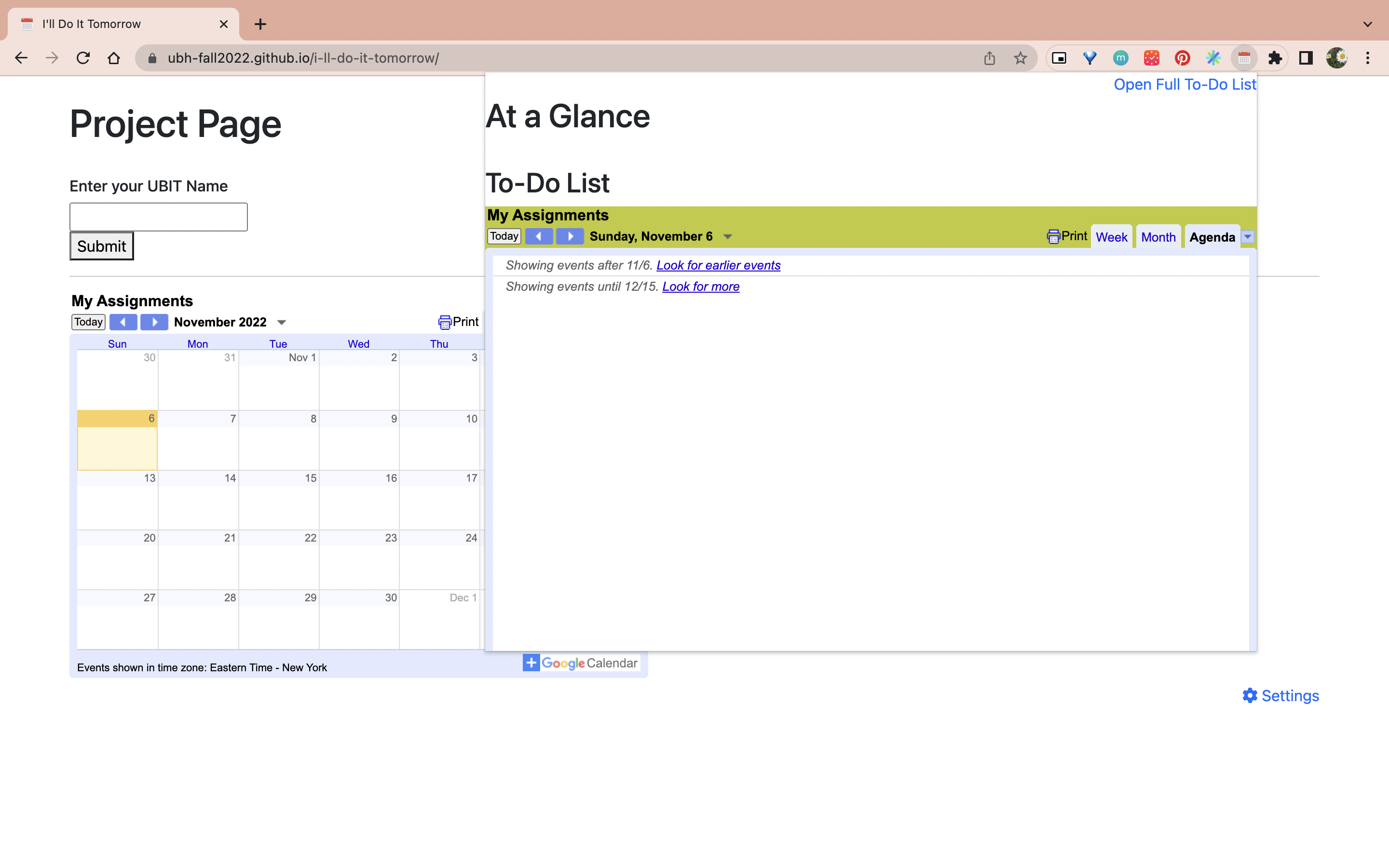1389x868 pixels.
Task: Go to next period in To-Do List calendar
Action: (x=570, y=236)
